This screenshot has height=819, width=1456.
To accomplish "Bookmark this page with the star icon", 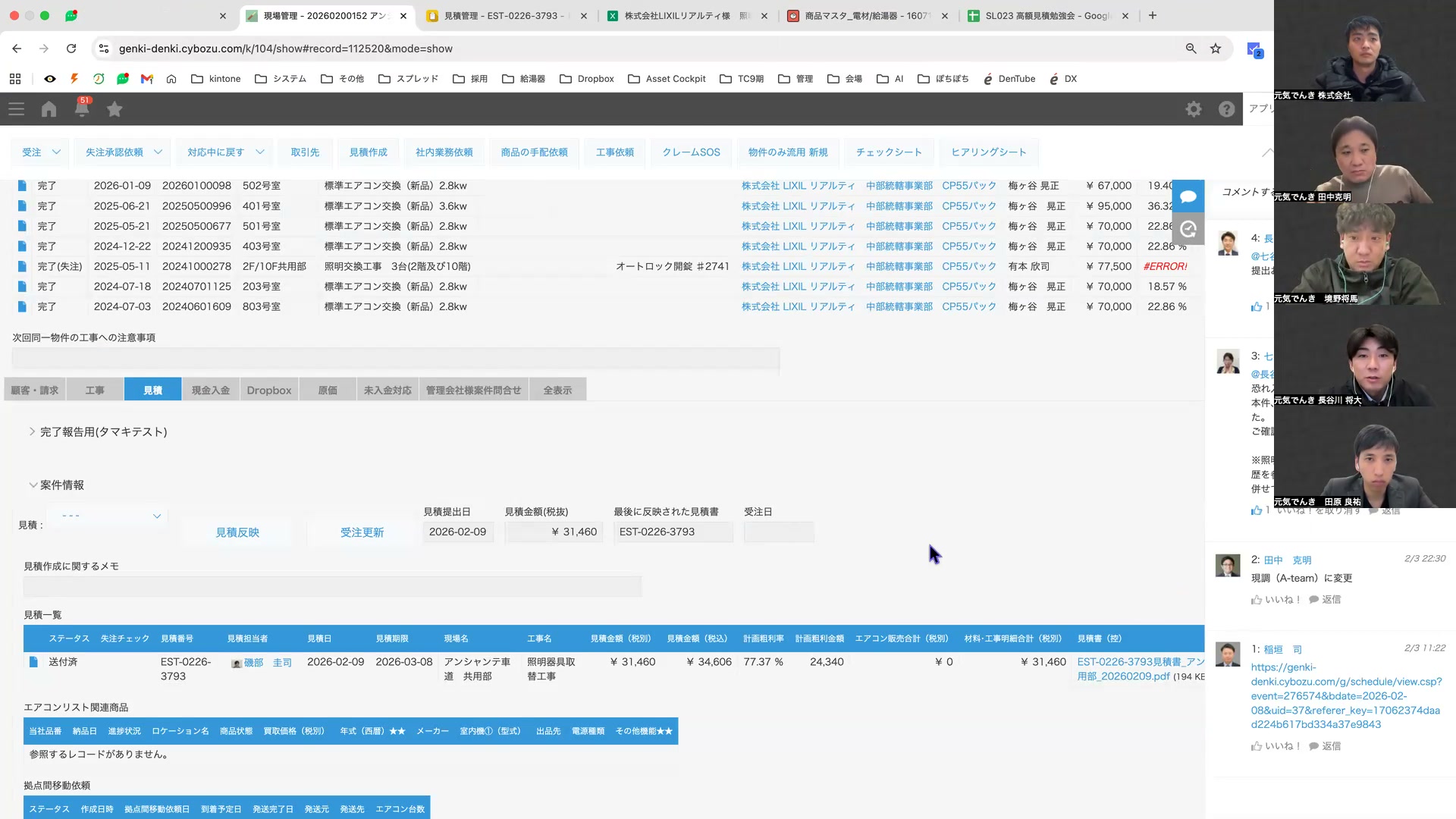I will [1216, 49].
